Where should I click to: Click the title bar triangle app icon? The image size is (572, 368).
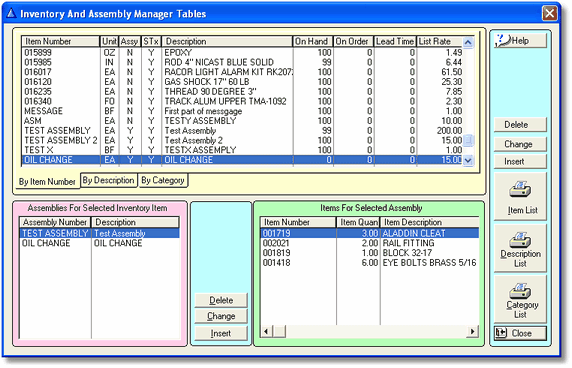[x=11, y=13]
